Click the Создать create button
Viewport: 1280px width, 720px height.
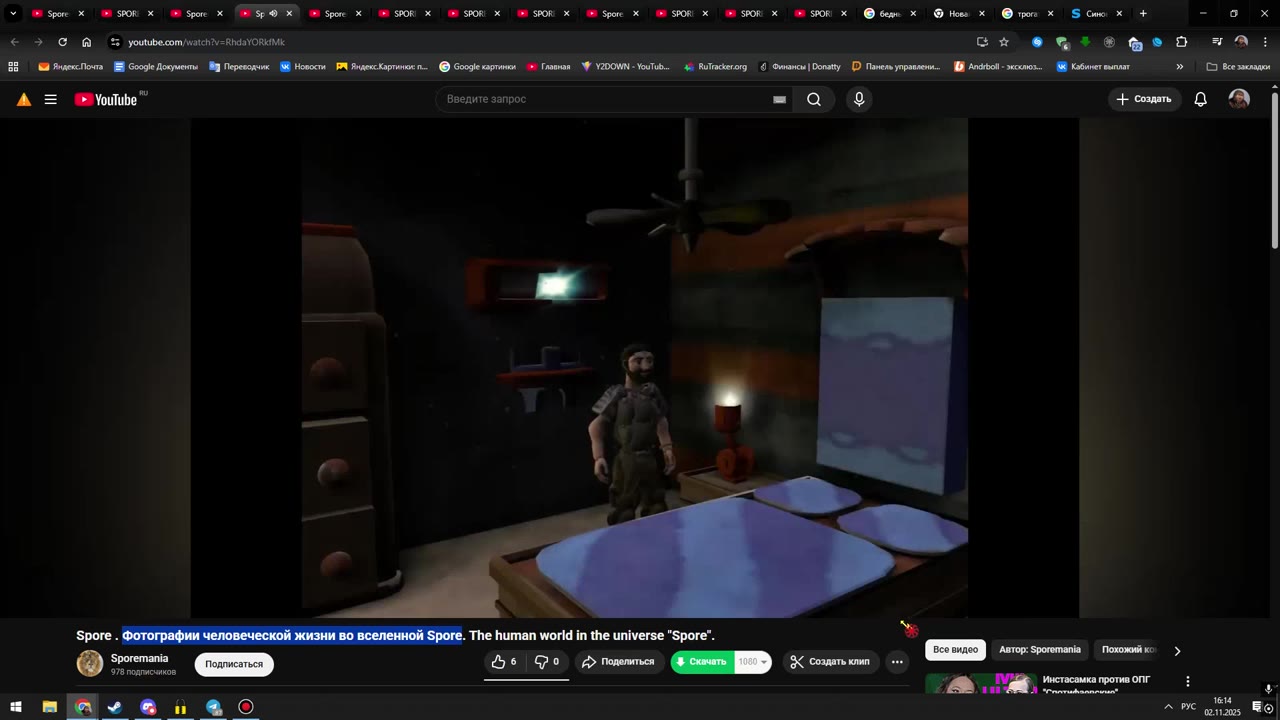point(1144,99)
